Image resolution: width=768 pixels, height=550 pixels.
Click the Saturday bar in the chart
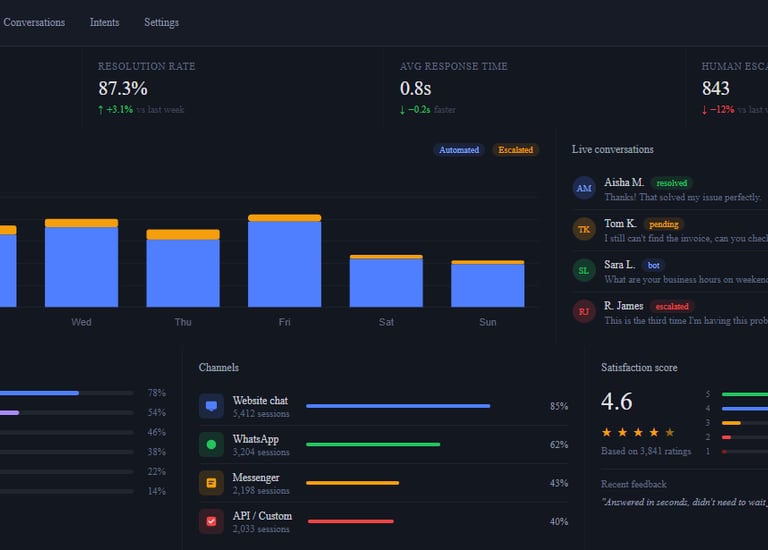386,281
